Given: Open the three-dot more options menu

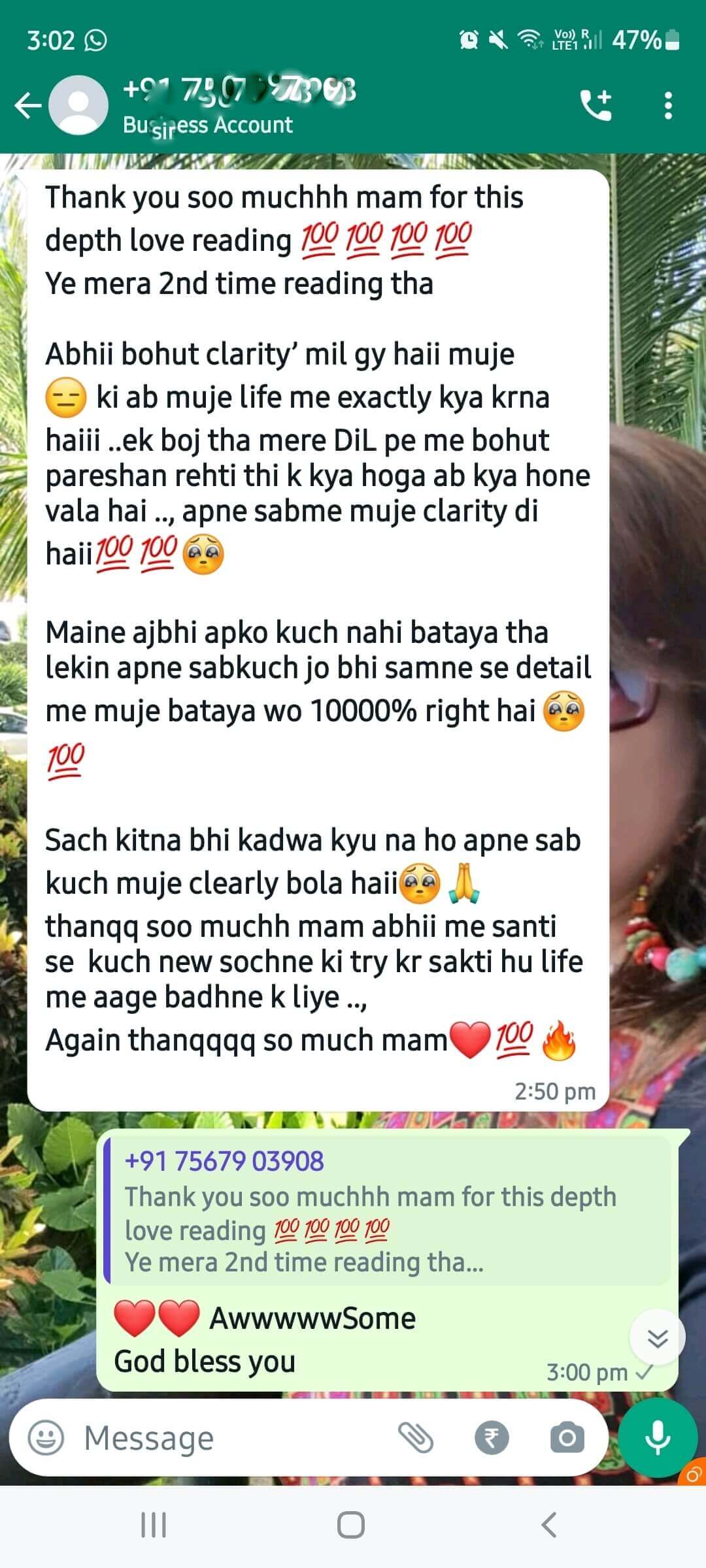Looking at the screenshot, I should click(x=667, y=105).
